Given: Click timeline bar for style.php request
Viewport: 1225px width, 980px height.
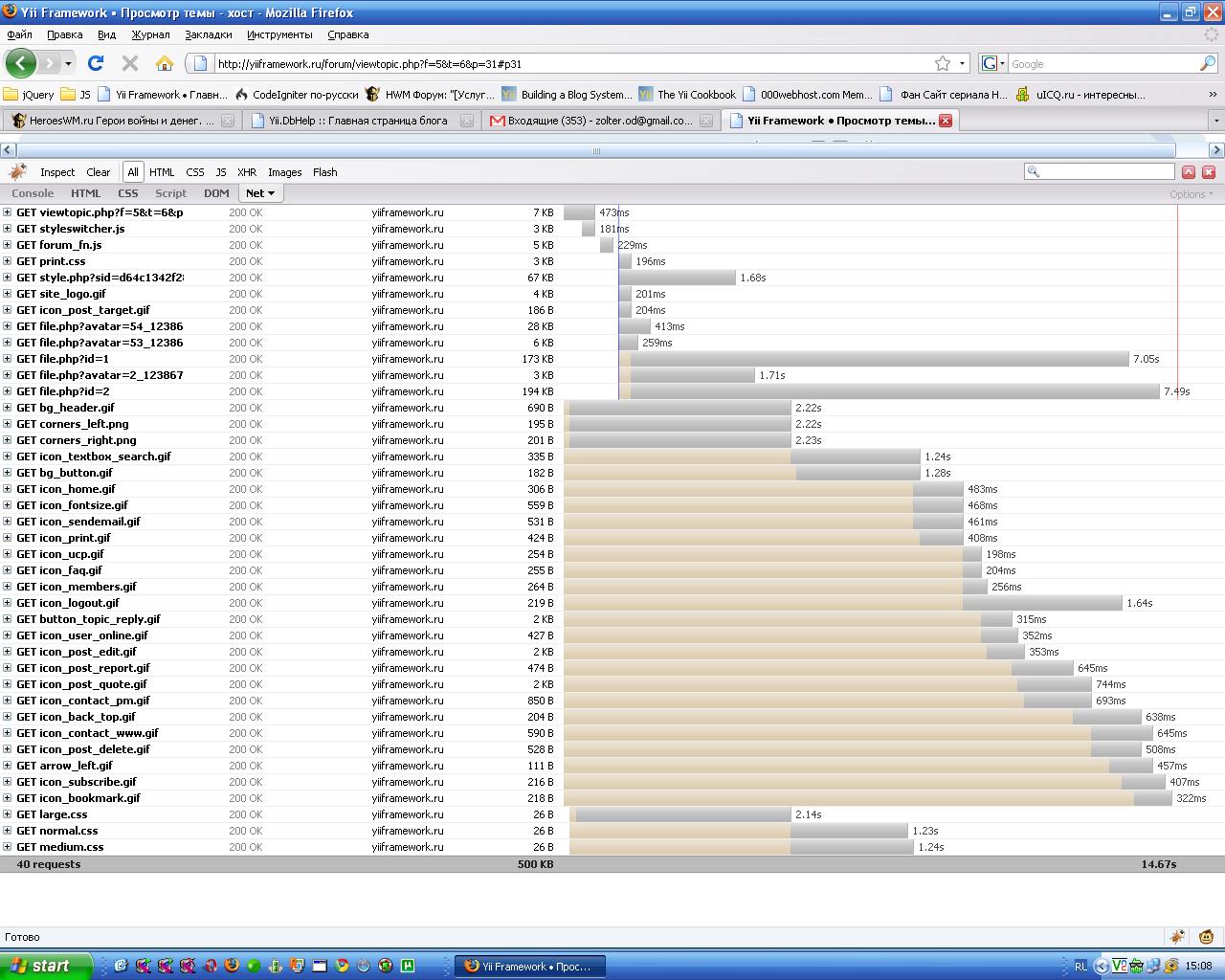Looking at the screenshot, I should [x=678, y=278].
